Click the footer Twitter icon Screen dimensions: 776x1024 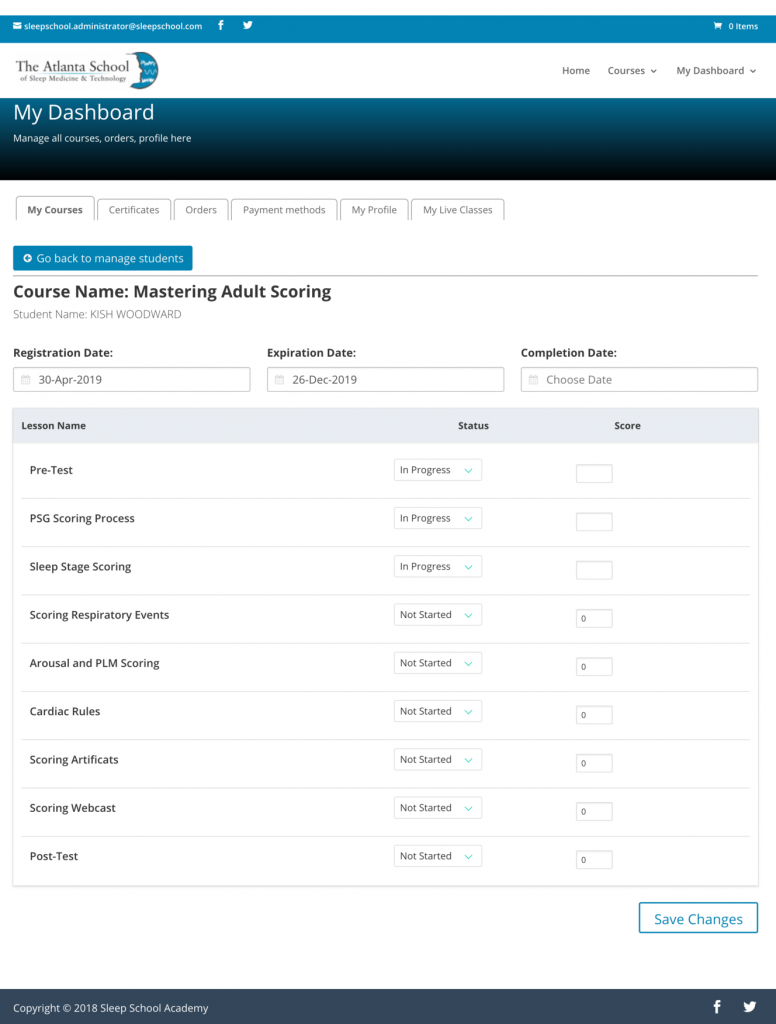click(x=750, y=1007)
